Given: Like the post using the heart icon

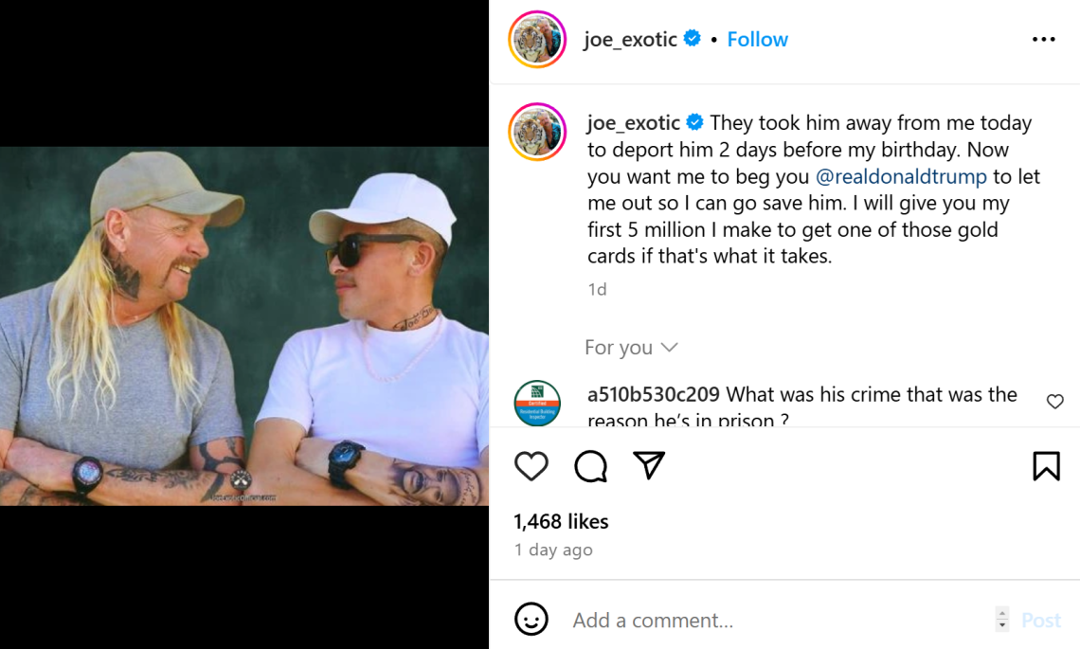Looking at the screenshot, I should [531, 466].
